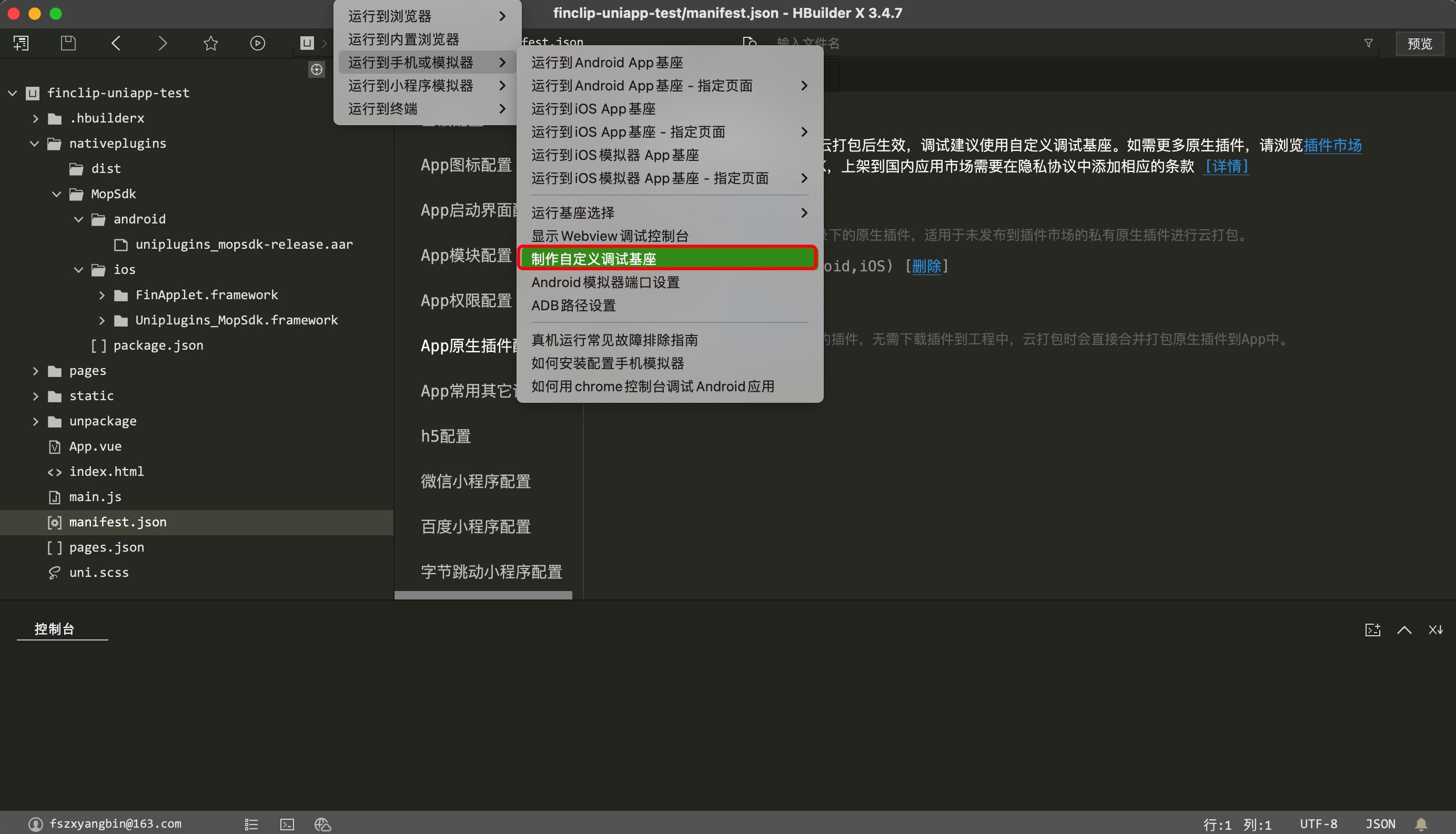Navigate back with left arrow icon
This screenshot has width=1456, height=834.
(116, 43)
